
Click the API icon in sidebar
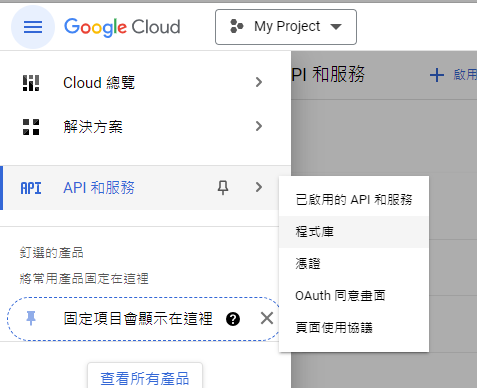click(x=31, y=188)
